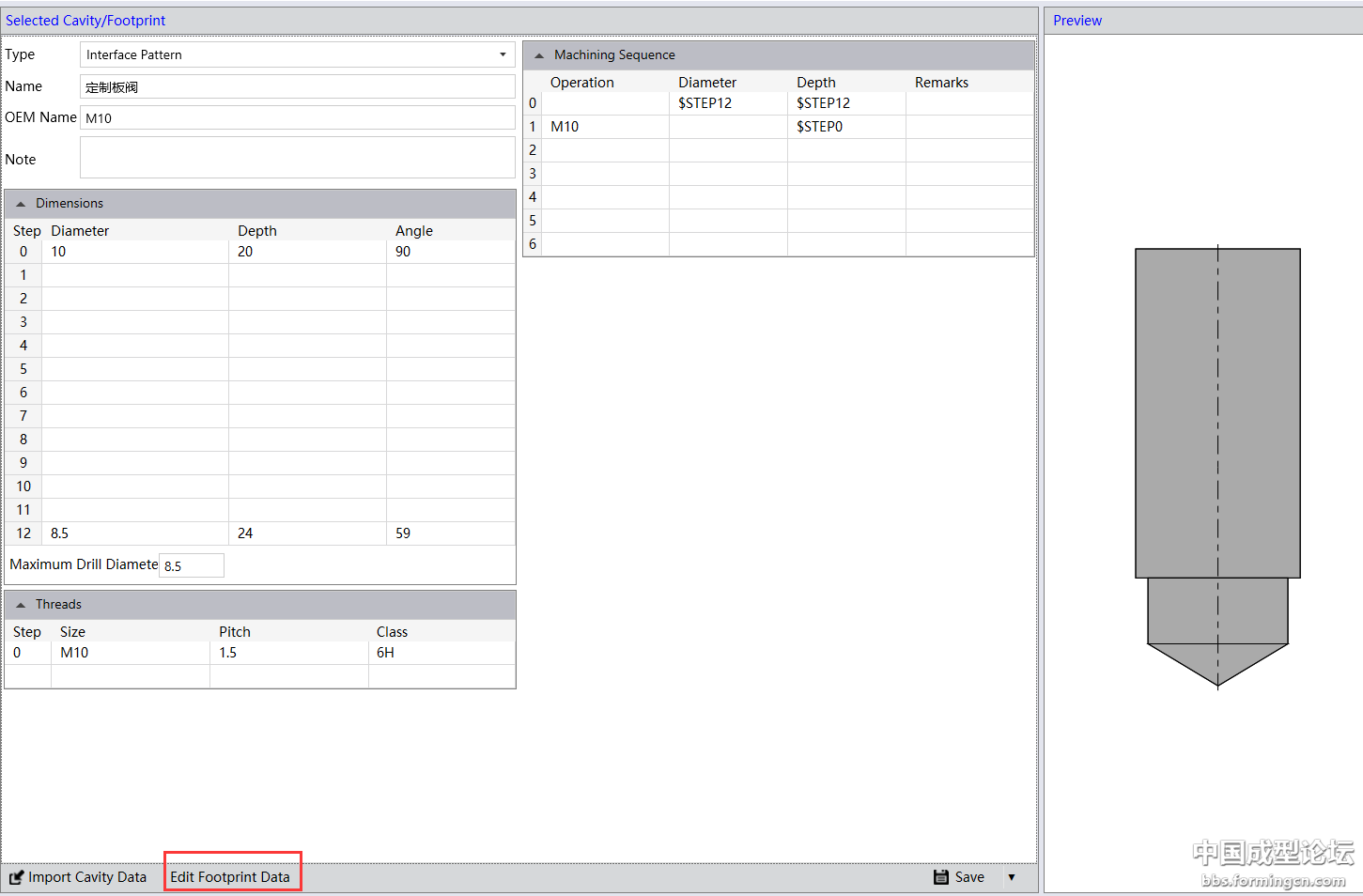1363x896 pixels.
Task: Open the Type dropdown list
Action: coord(503,54)
